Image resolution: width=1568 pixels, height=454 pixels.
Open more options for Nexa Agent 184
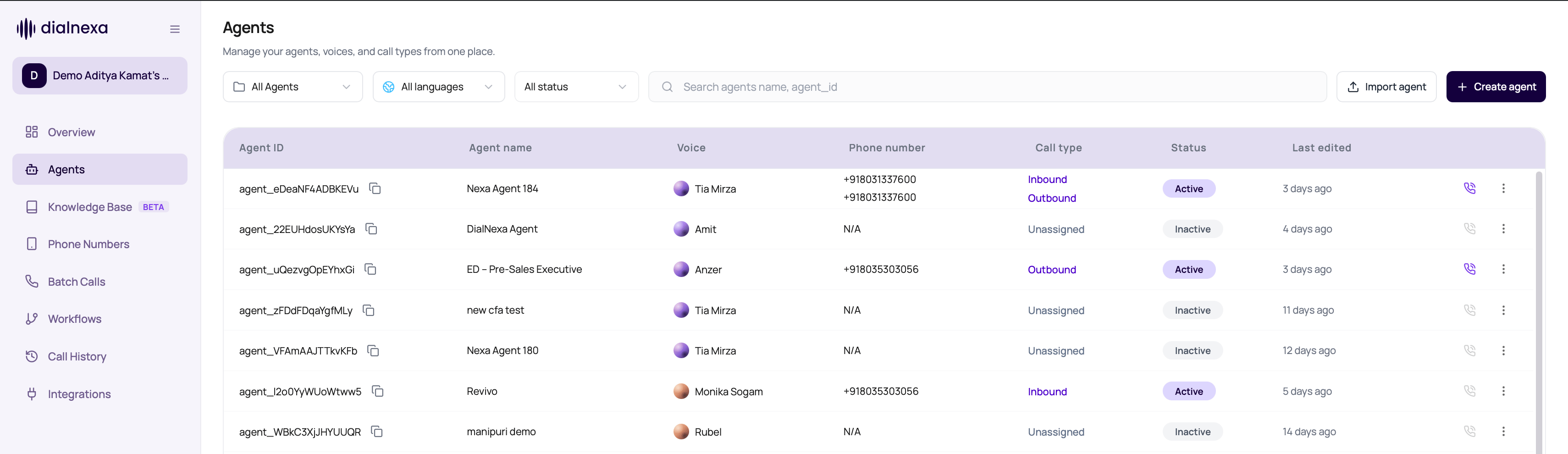coord(1503,188)
